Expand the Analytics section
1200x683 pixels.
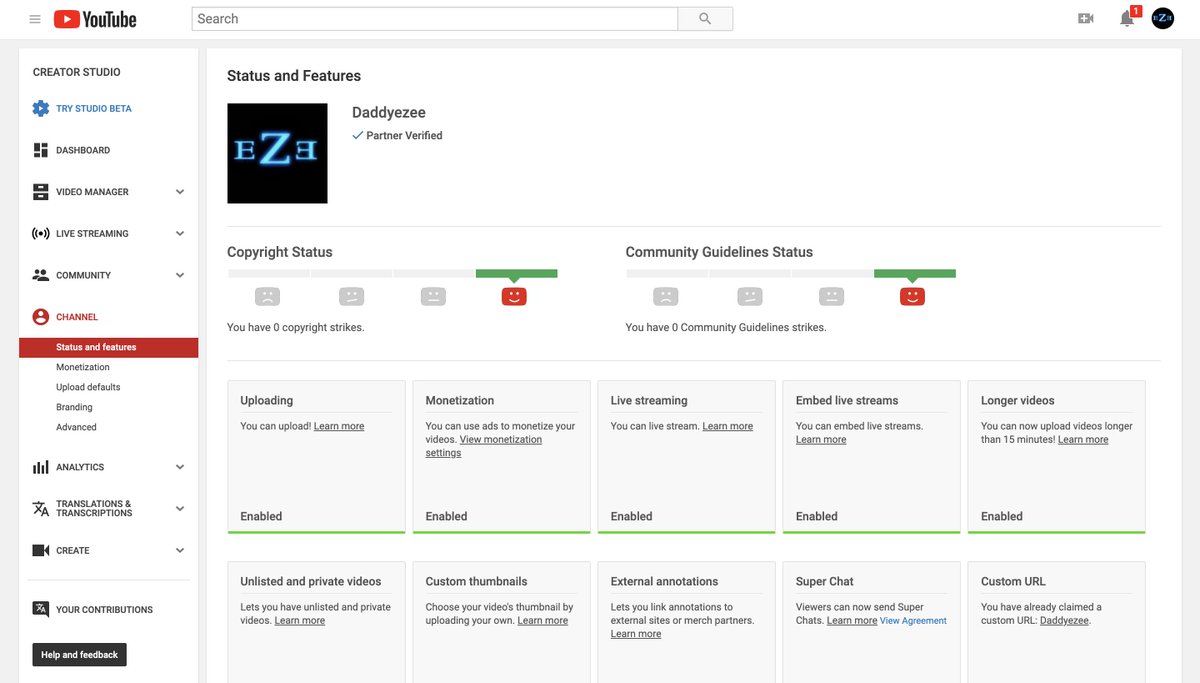(x=180, y=467)
